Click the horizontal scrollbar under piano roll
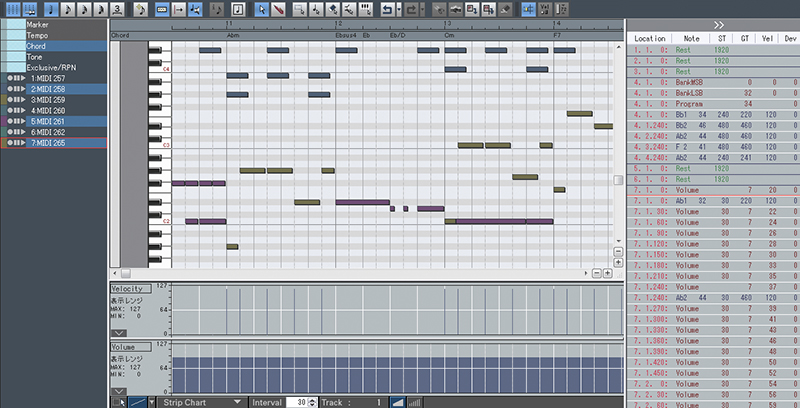The image size is (800, 408). click(x=350, y=272)
